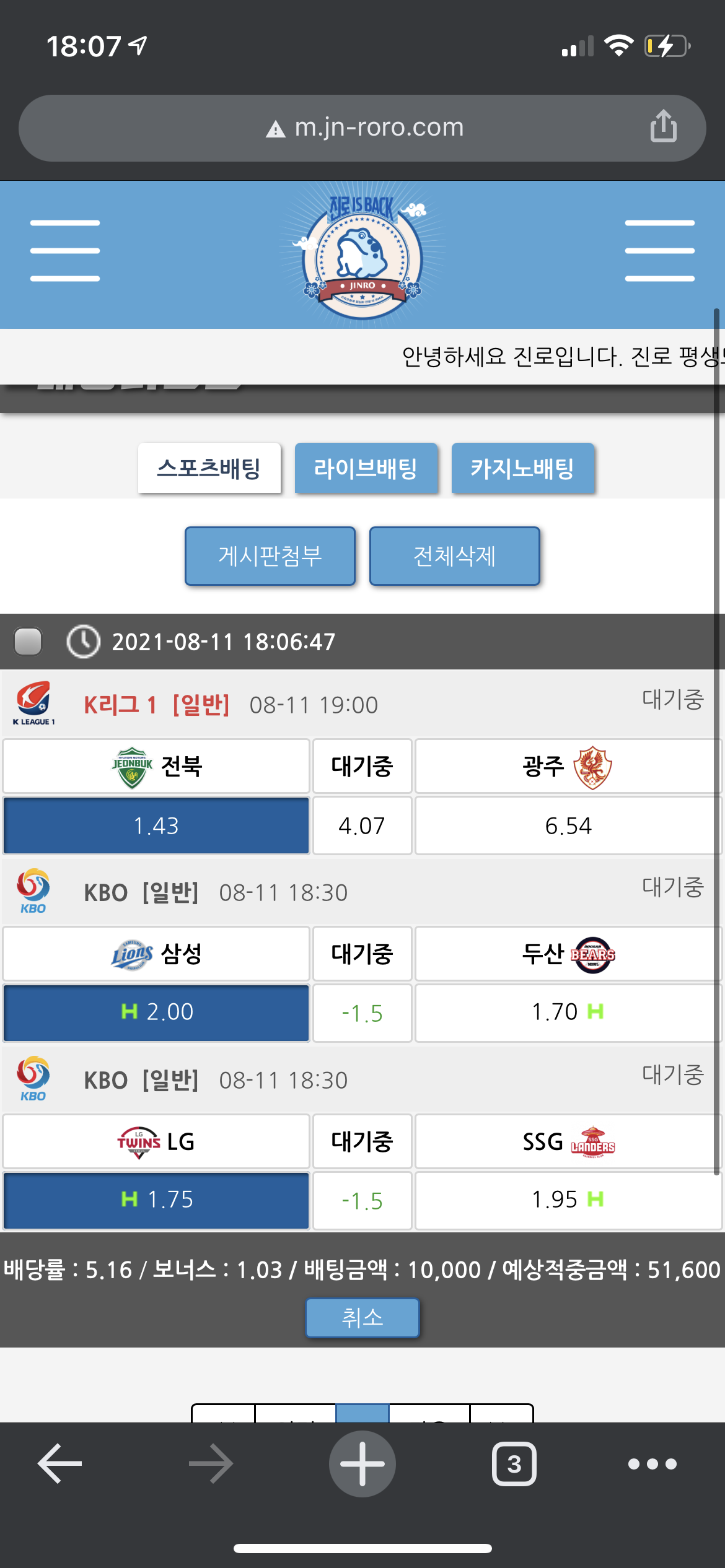Screen dimensions: 725x1568
Task: Switch to the 스포츠배팅 tab
Action: pyautogui.click(x=209, y=468)
